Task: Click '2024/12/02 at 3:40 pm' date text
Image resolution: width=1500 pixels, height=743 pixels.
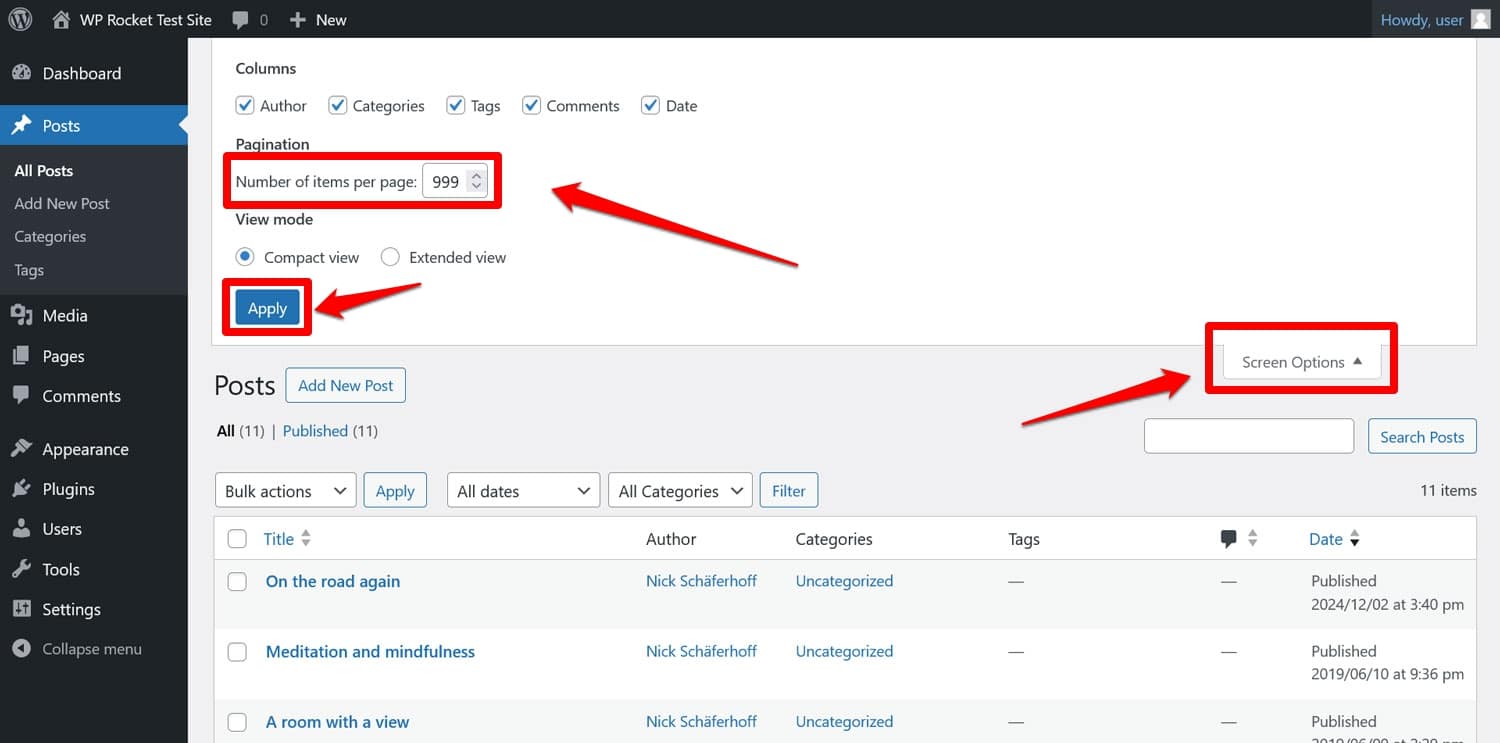Action: (1388, 604)
